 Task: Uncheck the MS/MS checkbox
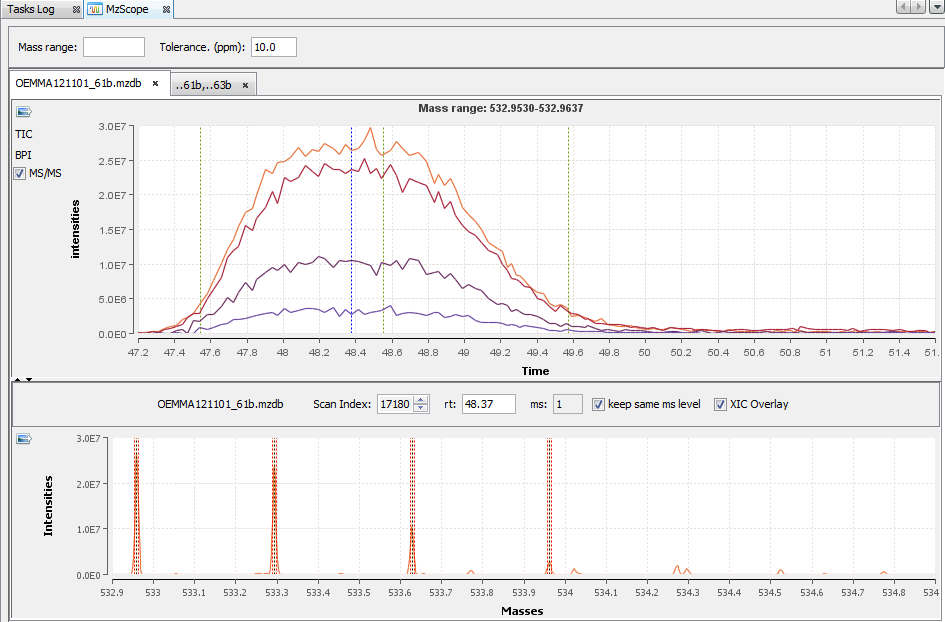pos(20,174)
